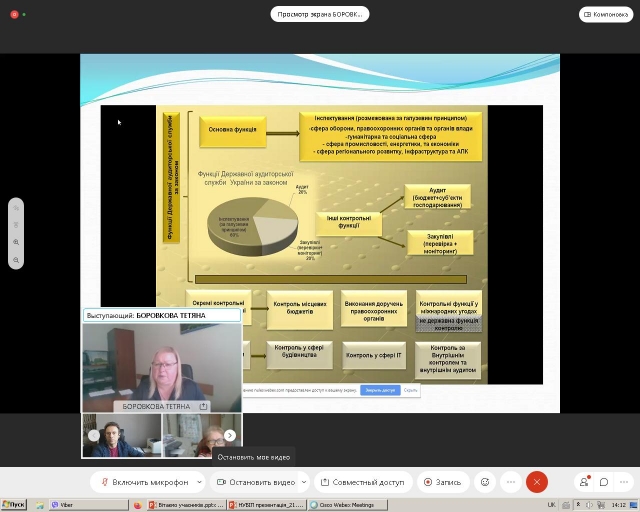Select woman with glasses video thumbnail
The width and height of the screenshot is (640, 512).
tap(202, 435)
